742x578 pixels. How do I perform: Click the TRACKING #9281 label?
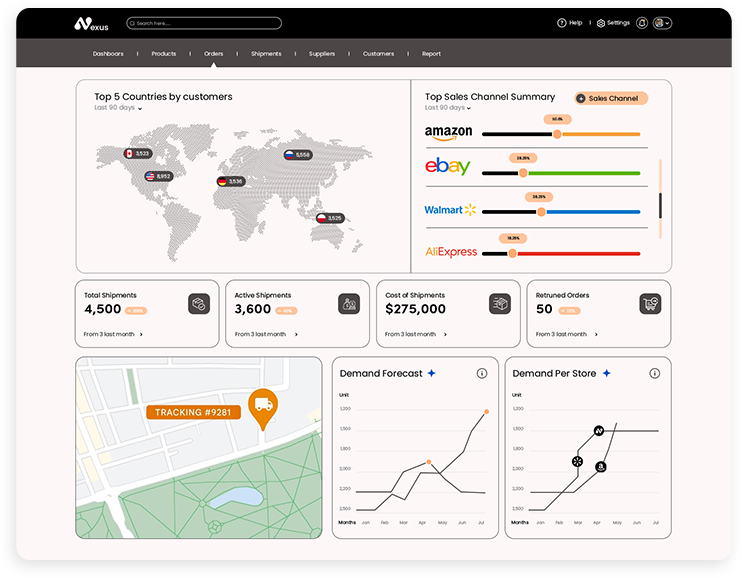[x=193, y=412]
